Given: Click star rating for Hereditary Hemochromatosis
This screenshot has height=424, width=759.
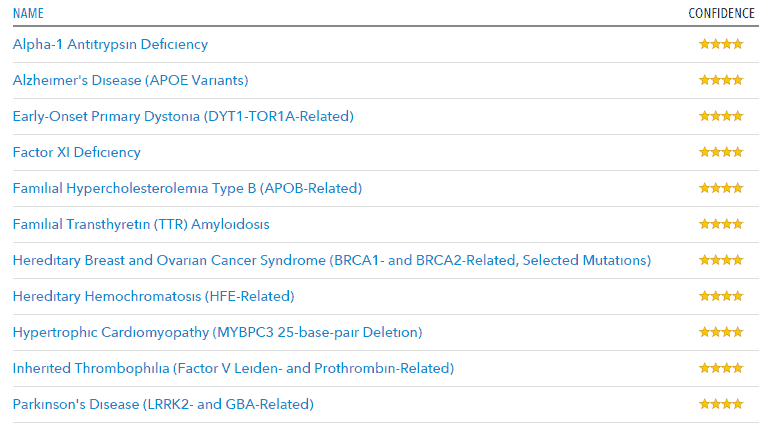Looking at the screenshot, I should point(721,296).
